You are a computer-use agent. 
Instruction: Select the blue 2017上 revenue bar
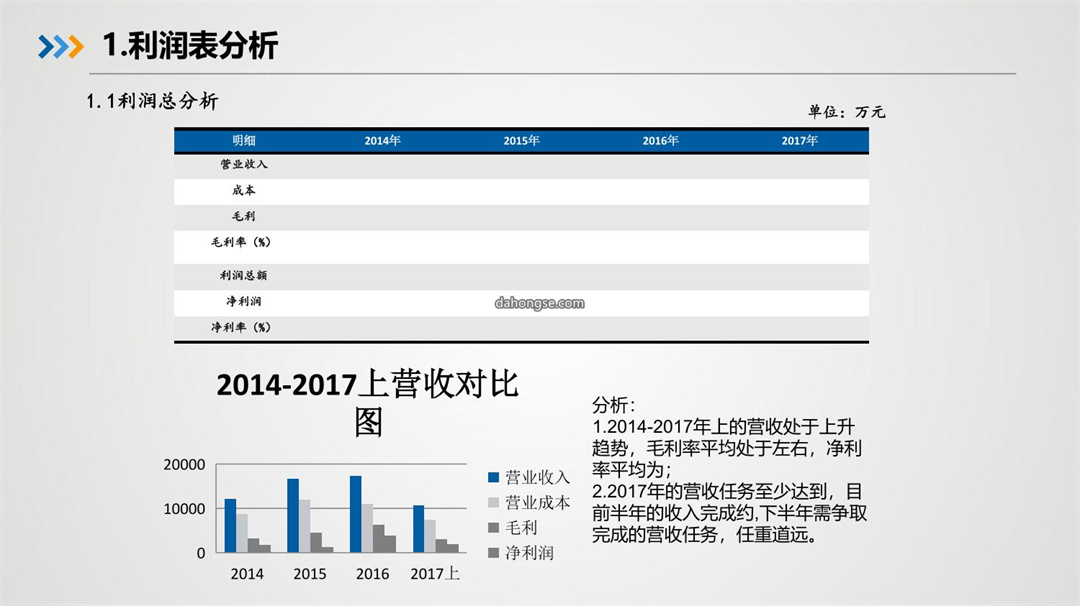[419, 529]
